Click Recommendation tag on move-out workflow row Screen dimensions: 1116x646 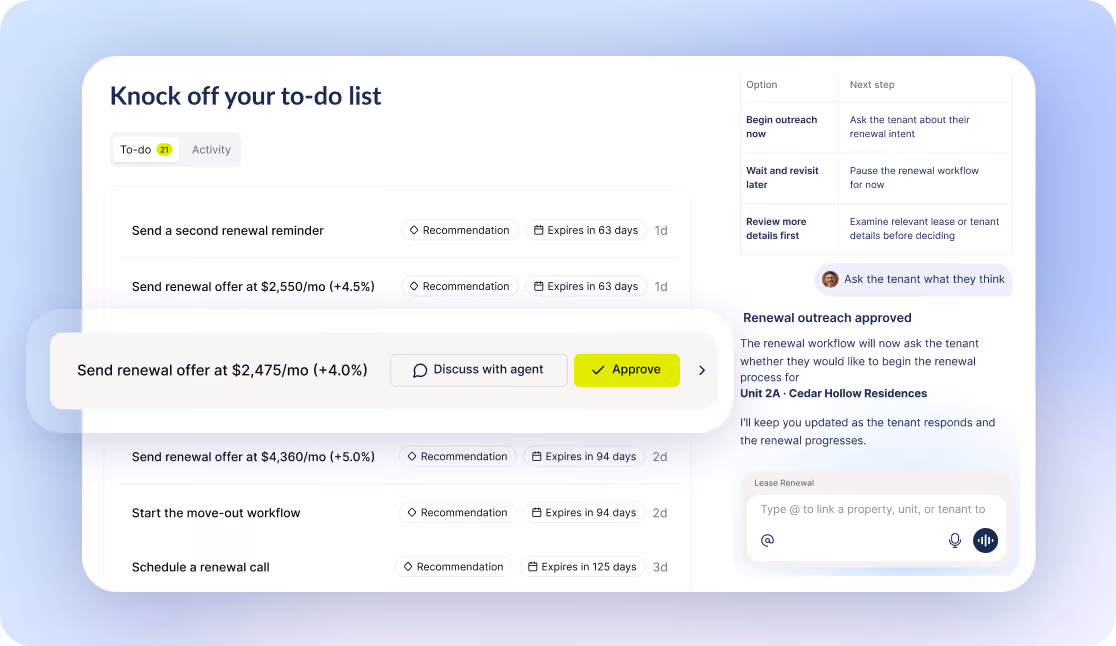click(458, 512)
